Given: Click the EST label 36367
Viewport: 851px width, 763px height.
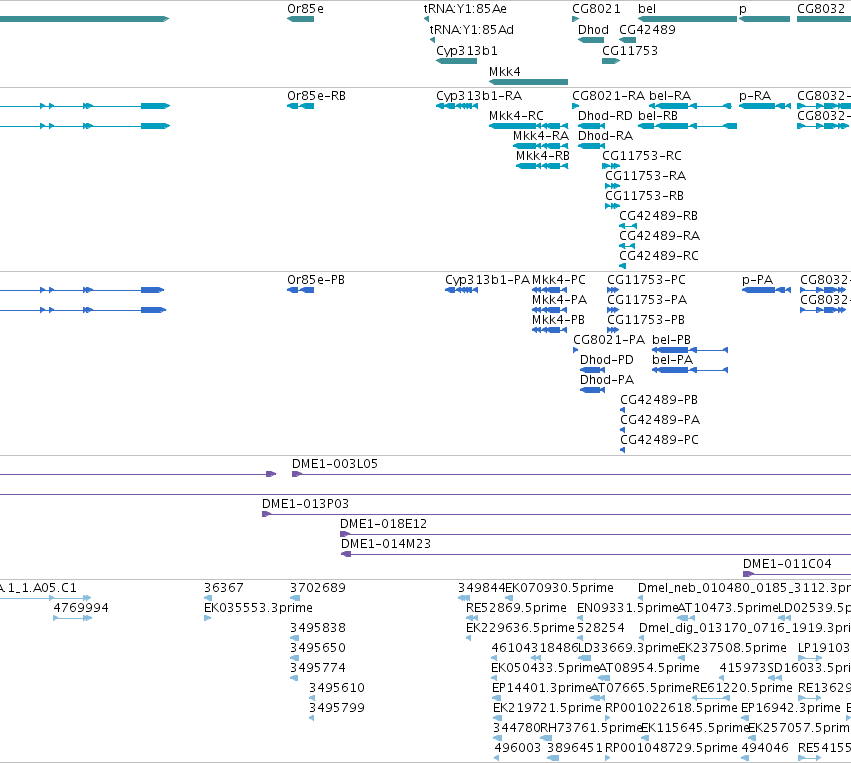Looking at the screenshot, I should tap(224, 588).
